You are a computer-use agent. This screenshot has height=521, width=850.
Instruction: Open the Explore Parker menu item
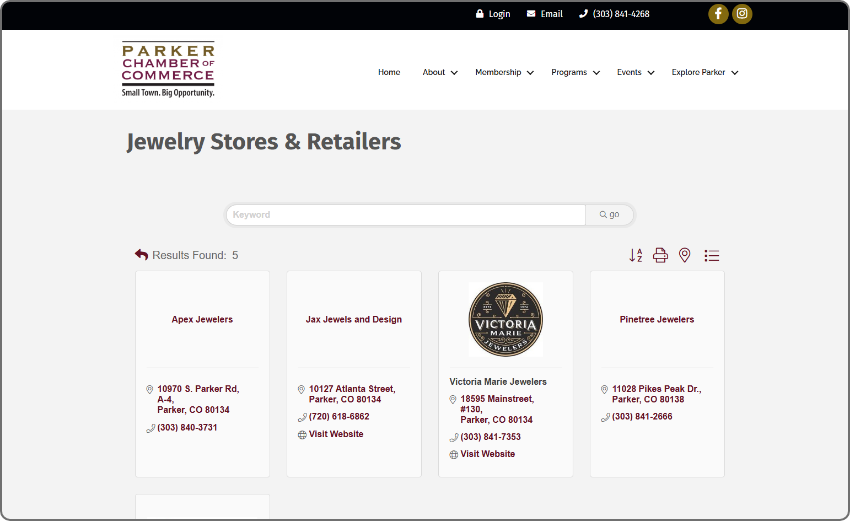698,72
